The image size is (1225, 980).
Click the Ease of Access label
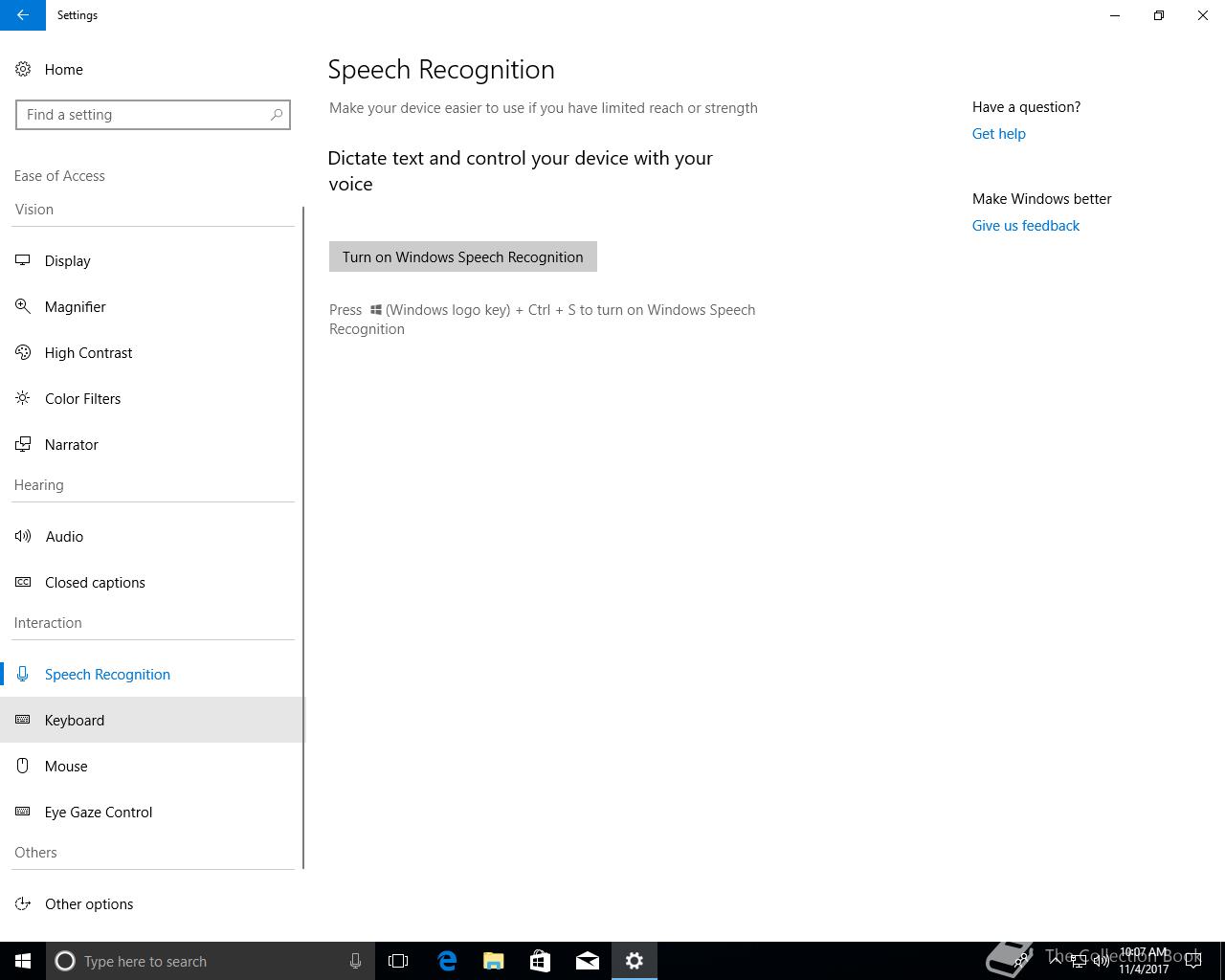point(59,176)
